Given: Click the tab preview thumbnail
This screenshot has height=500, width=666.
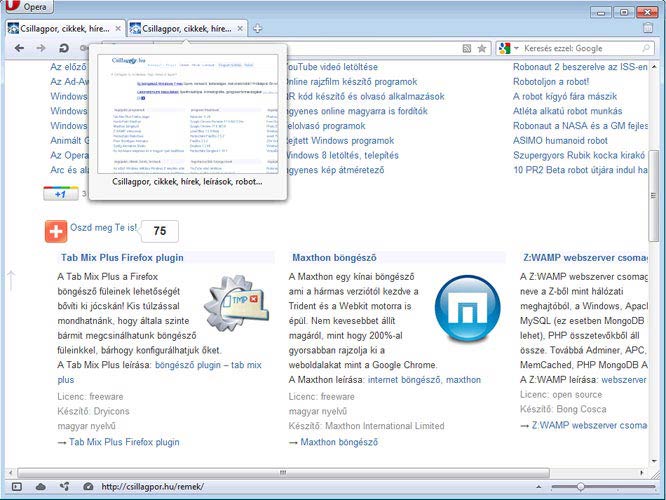Looking at the screenshot, I should [188, 113].
